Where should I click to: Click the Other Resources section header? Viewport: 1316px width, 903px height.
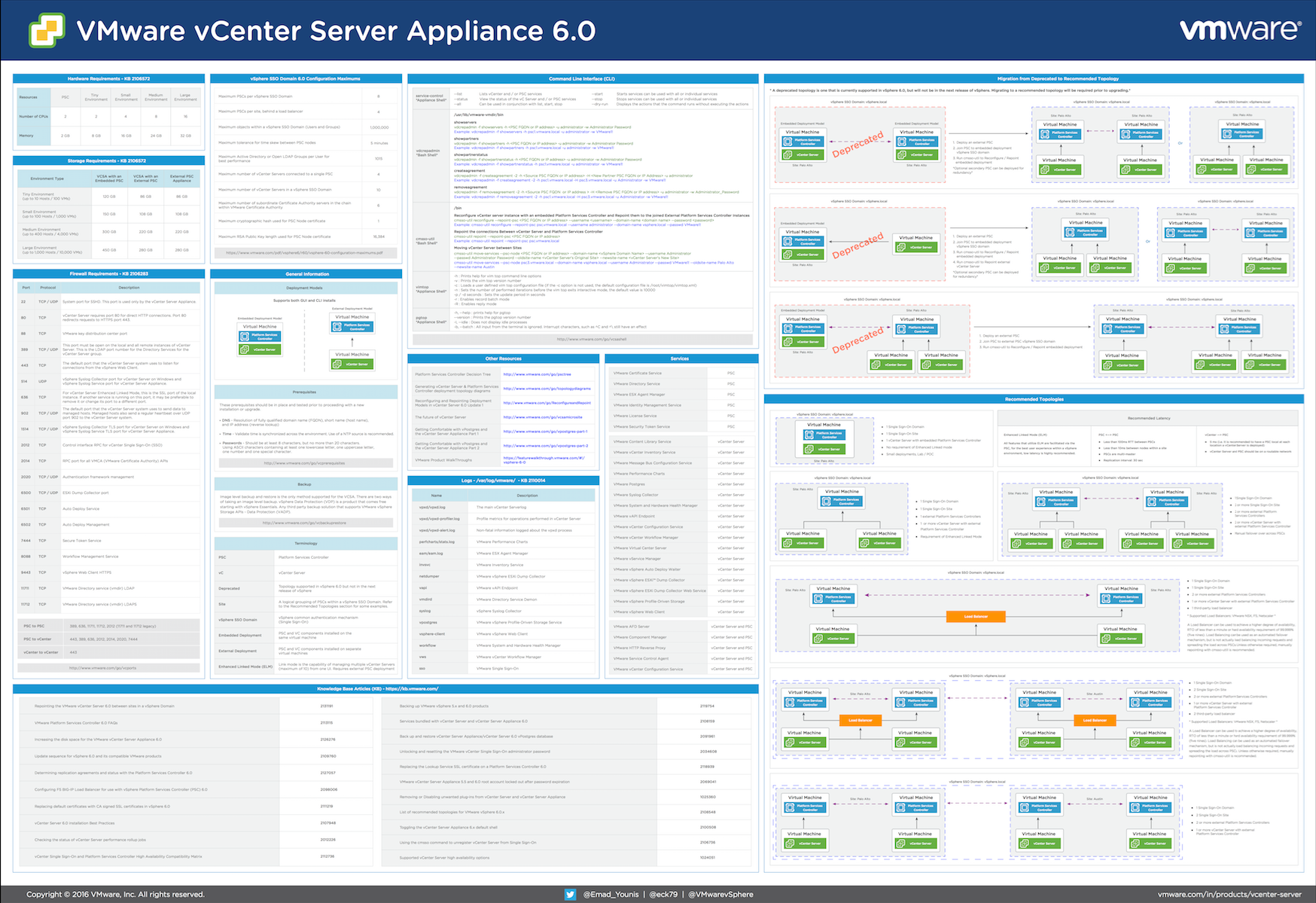[x=503, y=358]
